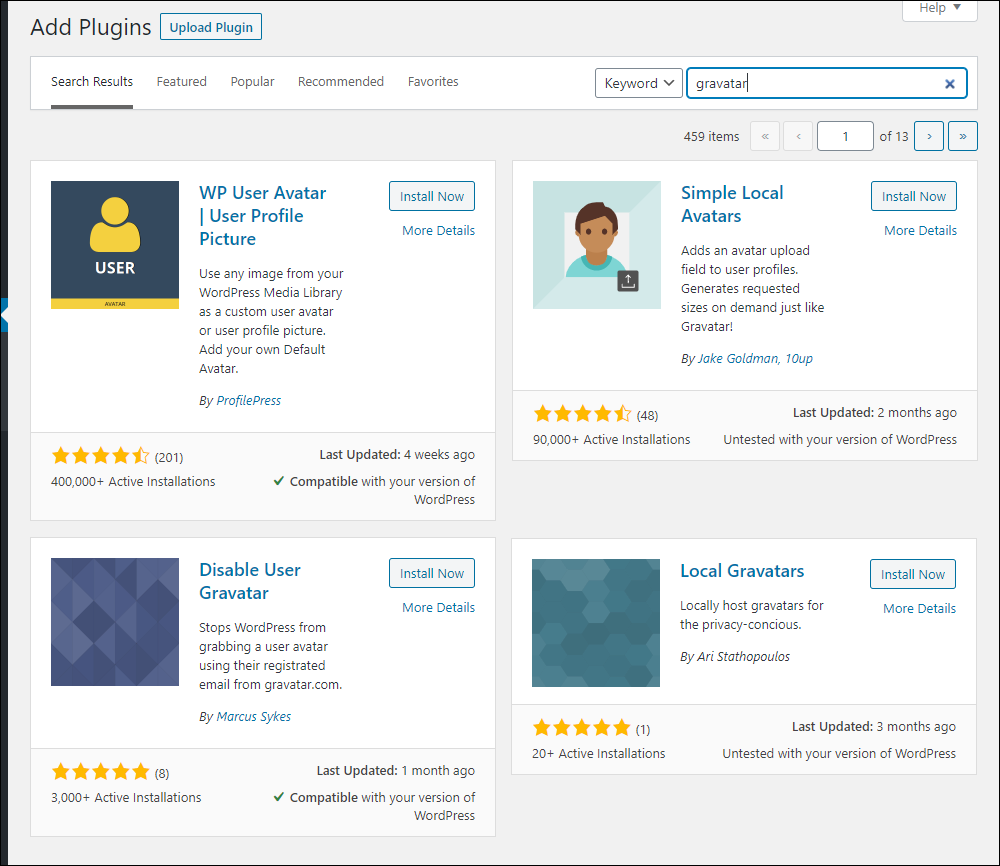Install the Local Gravatars plugin
Viewport: 1000px width, 866px height.
point(913,575)
